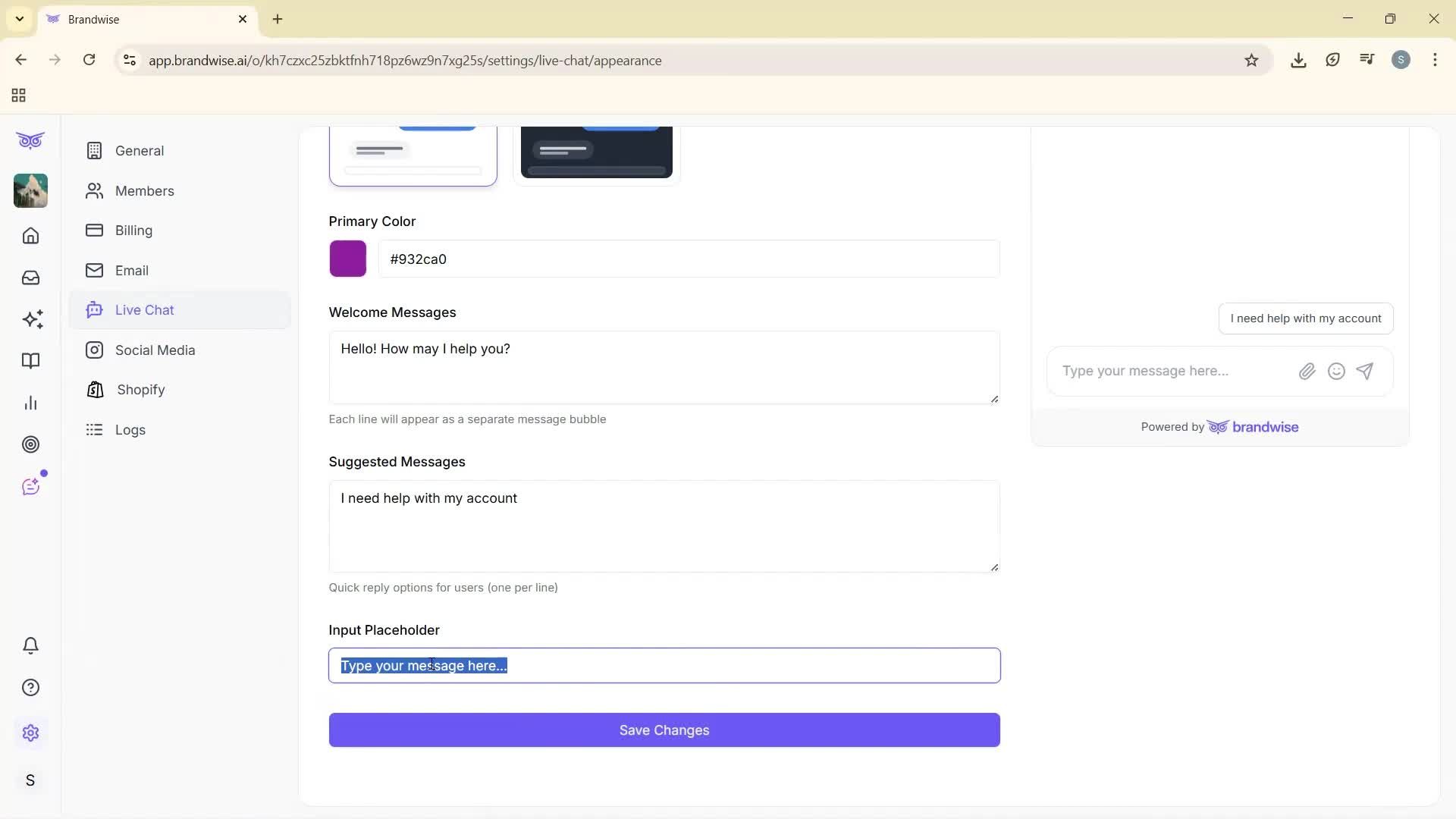Viewport: 1456px width, 819px height.
Task: Open the attachment paperclip in chat preview
Action: (x=1307, y=371)
